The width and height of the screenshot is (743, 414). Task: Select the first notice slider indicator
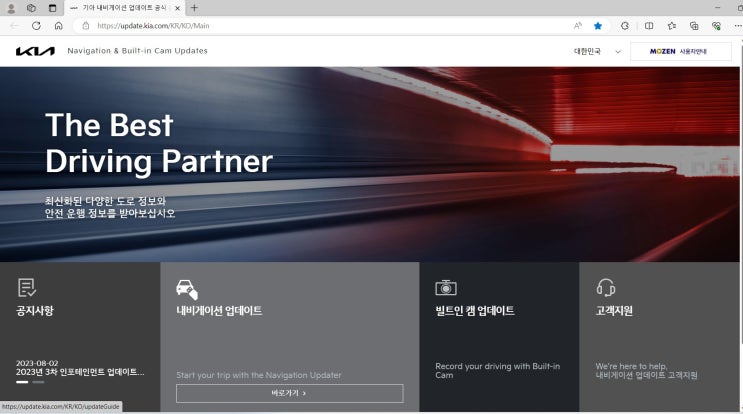pos(22,382)
